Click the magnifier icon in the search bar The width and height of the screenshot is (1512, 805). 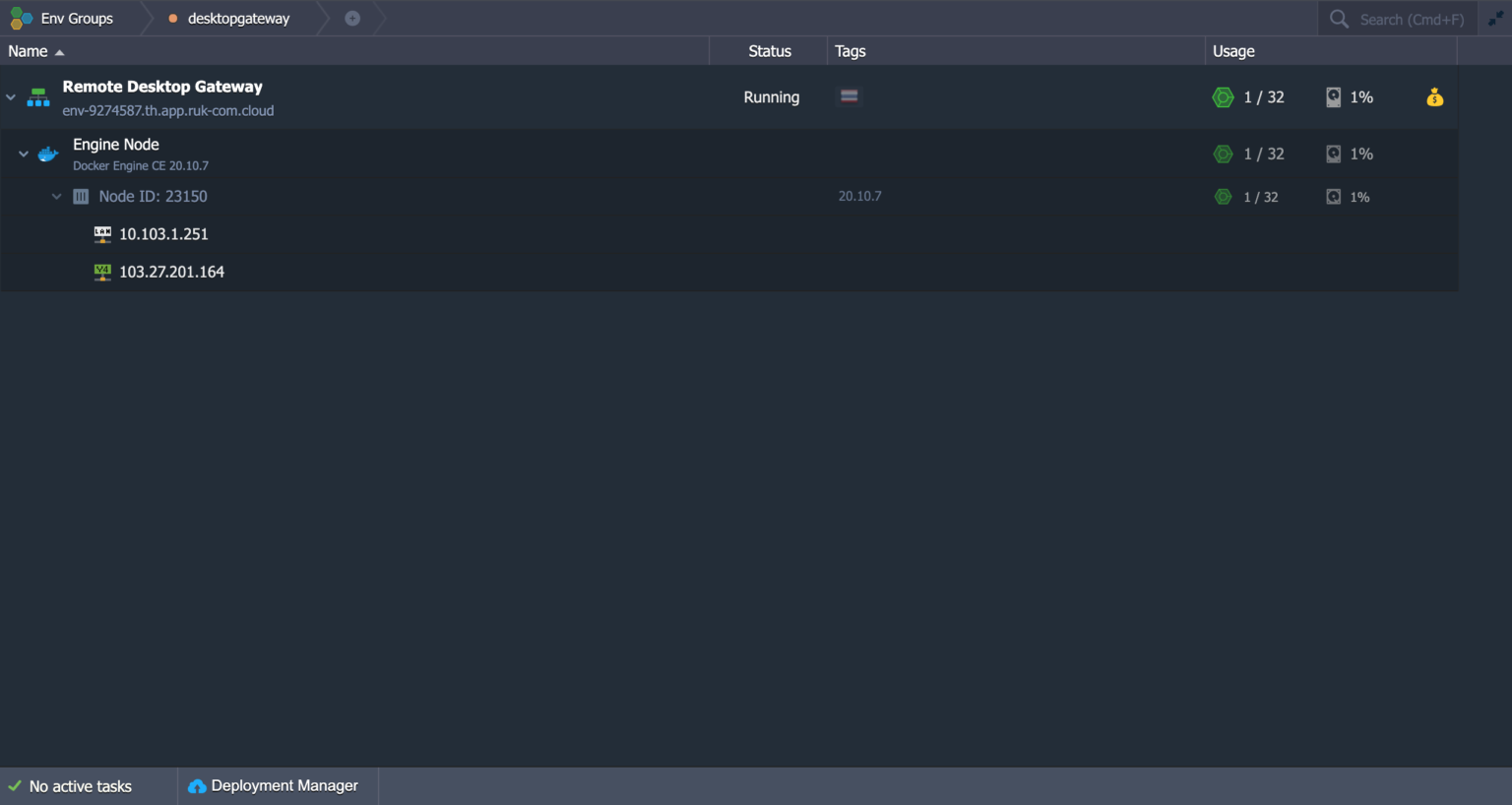coord(1339,18)
